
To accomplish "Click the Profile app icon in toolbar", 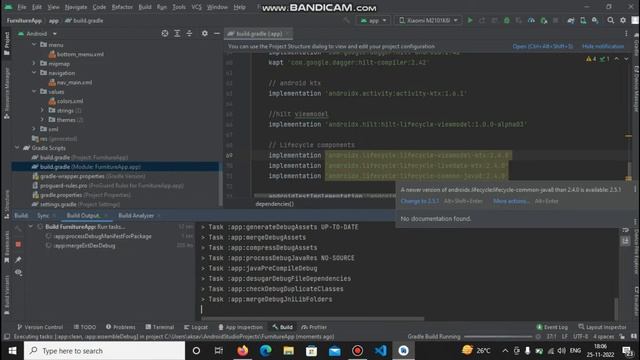I will click(531, 20).
